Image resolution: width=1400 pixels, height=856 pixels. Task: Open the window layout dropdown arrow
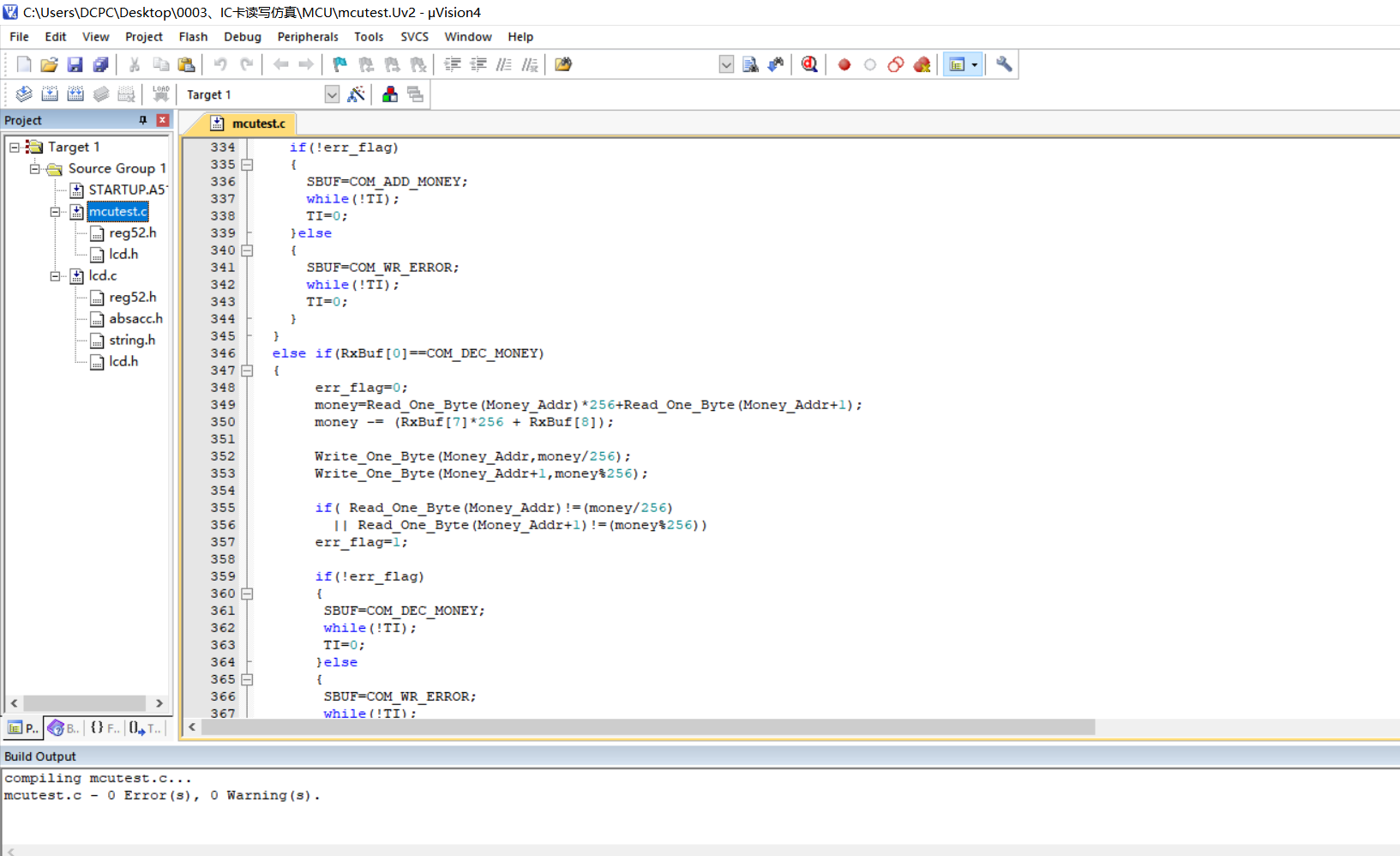[x=974, y=64]
